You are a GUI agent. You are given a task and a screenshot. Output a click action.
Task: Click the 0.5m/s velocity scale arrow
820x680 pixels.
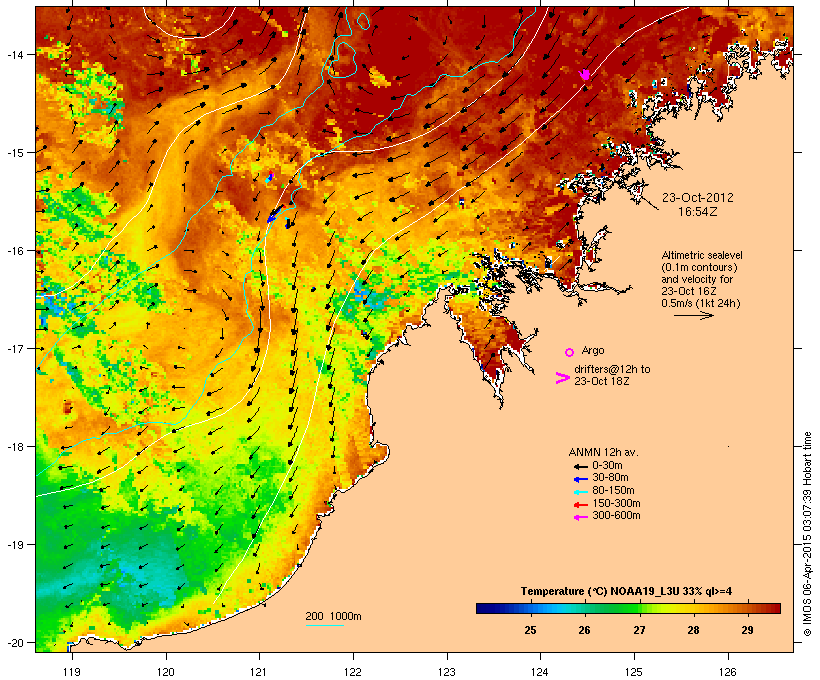tap(693, 315)
